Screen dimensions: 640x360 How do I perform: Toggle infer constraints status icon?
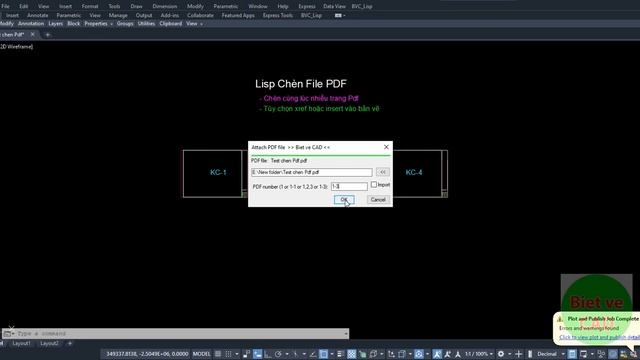(x=246, y=354)
